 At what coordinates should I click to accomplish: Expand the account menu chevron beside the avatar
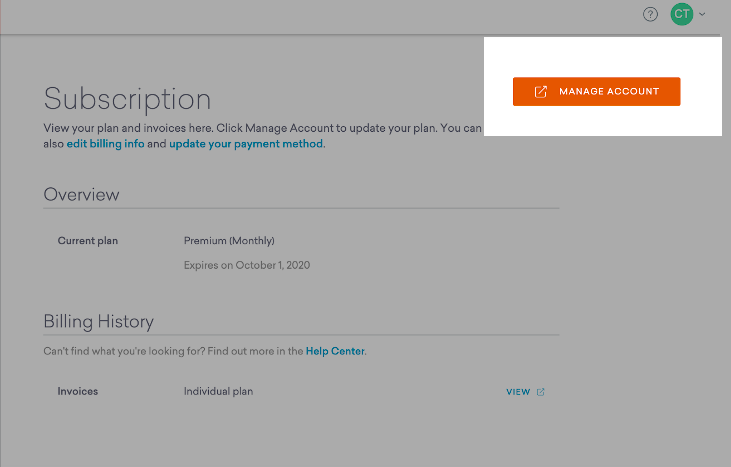click(703, 14)
